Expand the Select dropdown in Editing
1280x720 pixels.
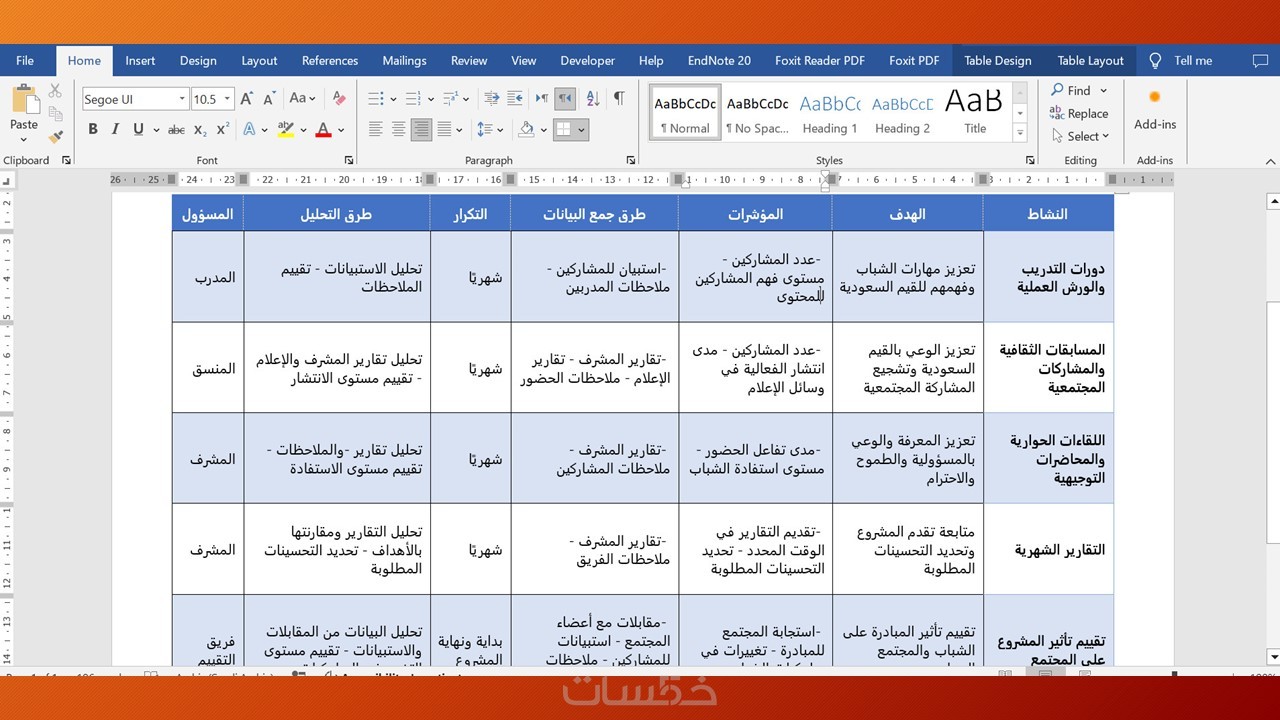[1105, 137]
